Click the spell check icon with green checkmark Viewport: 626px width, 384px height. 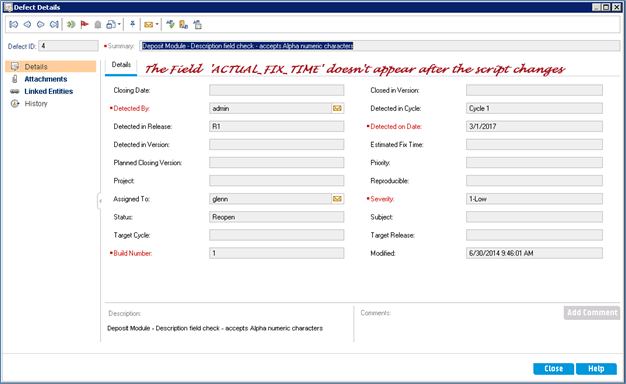pos(170,25)
